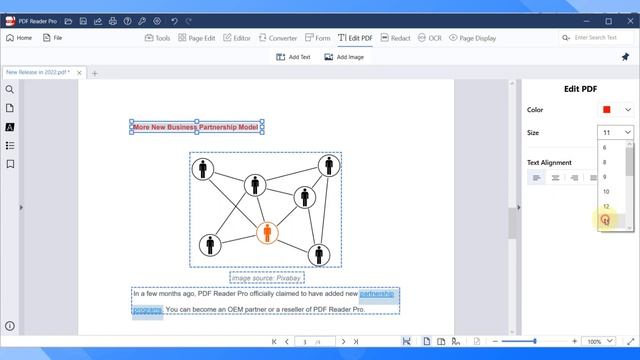
Task: Switch to the Tools tab
Action: [x=157, y=38]
